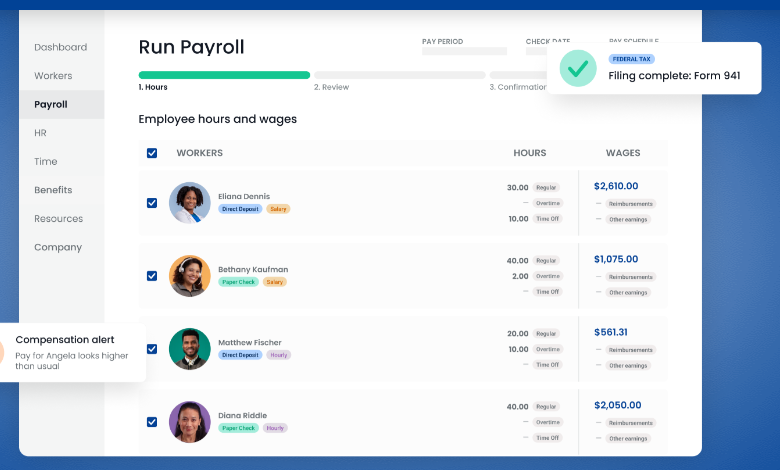
Task: Open the HR section
Action: [40, 133]
